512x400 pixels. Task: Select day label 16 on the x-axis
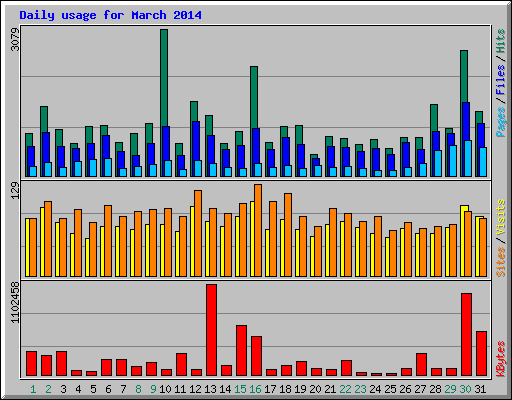255,389
